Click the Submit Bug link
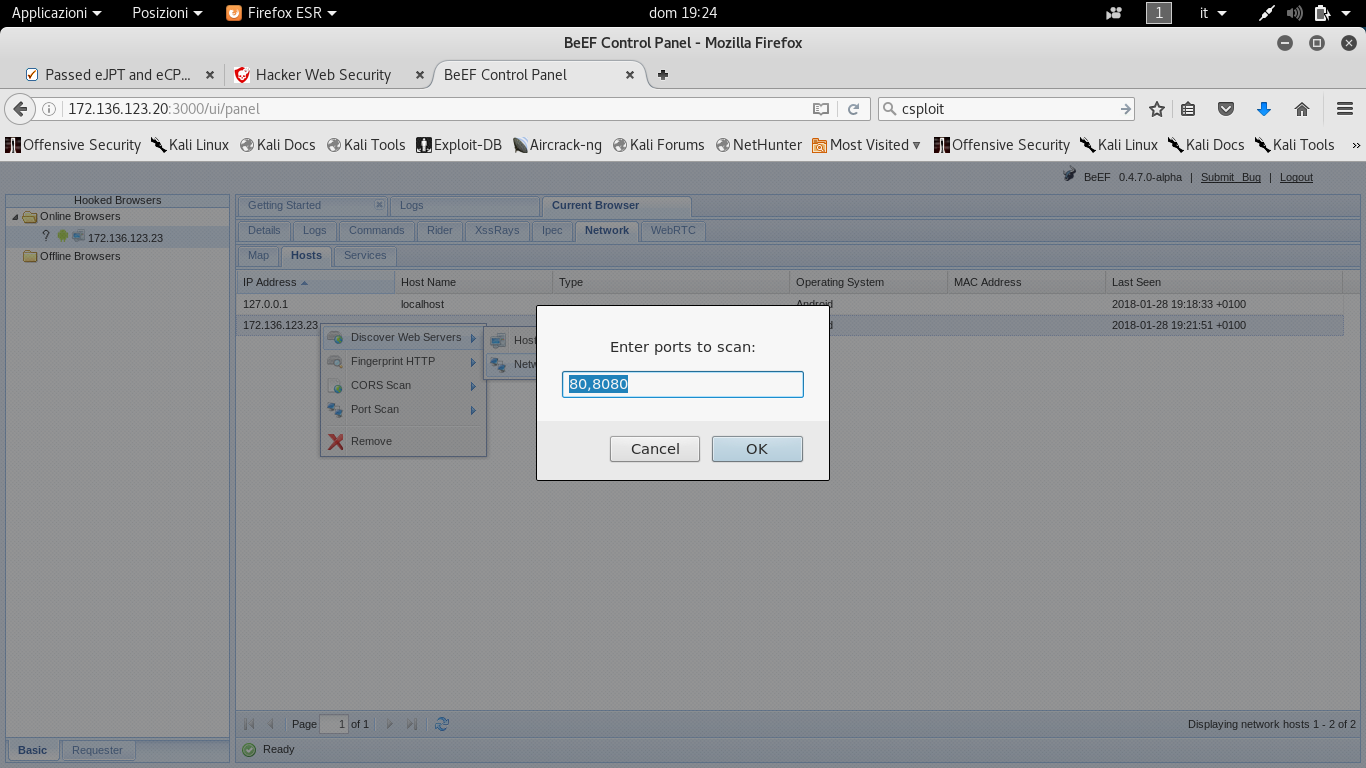Viewport: 1366px width, 768px height. tap(1230, 177)
